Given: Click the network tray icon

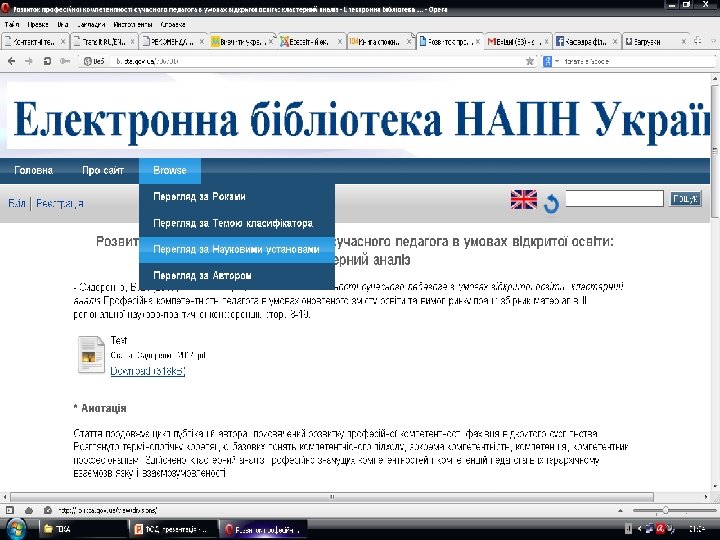Looking at the screenshot, I should (x=650, y=529).
